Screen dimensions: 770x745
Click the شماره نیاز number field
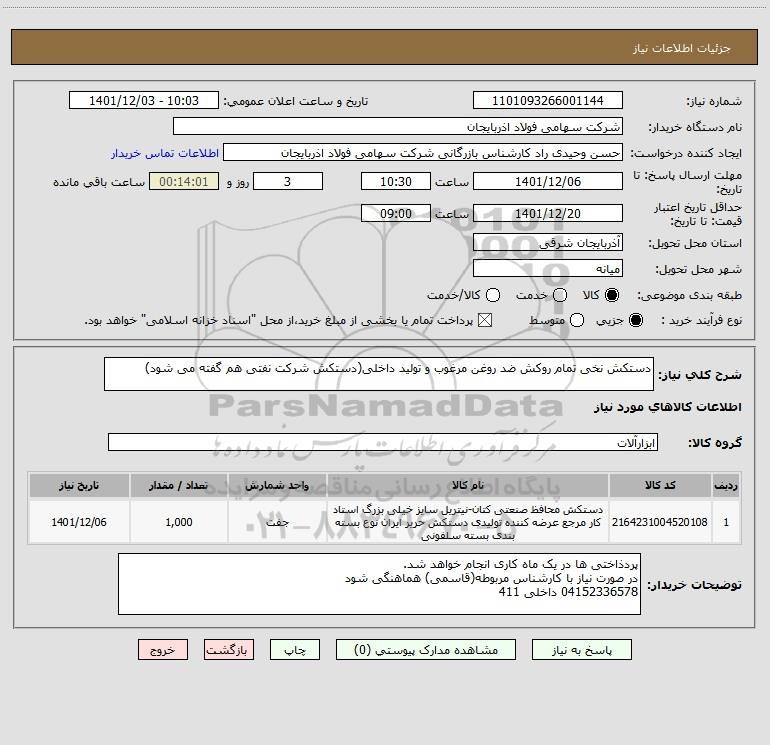pyautogui.click(x=548, y=100)
